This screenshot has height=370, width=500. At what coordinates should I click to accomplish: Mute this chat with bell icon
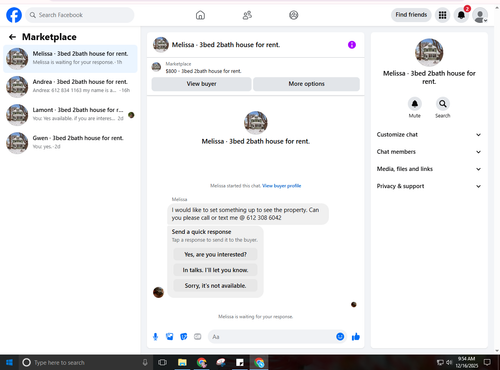tap(415, 104)
